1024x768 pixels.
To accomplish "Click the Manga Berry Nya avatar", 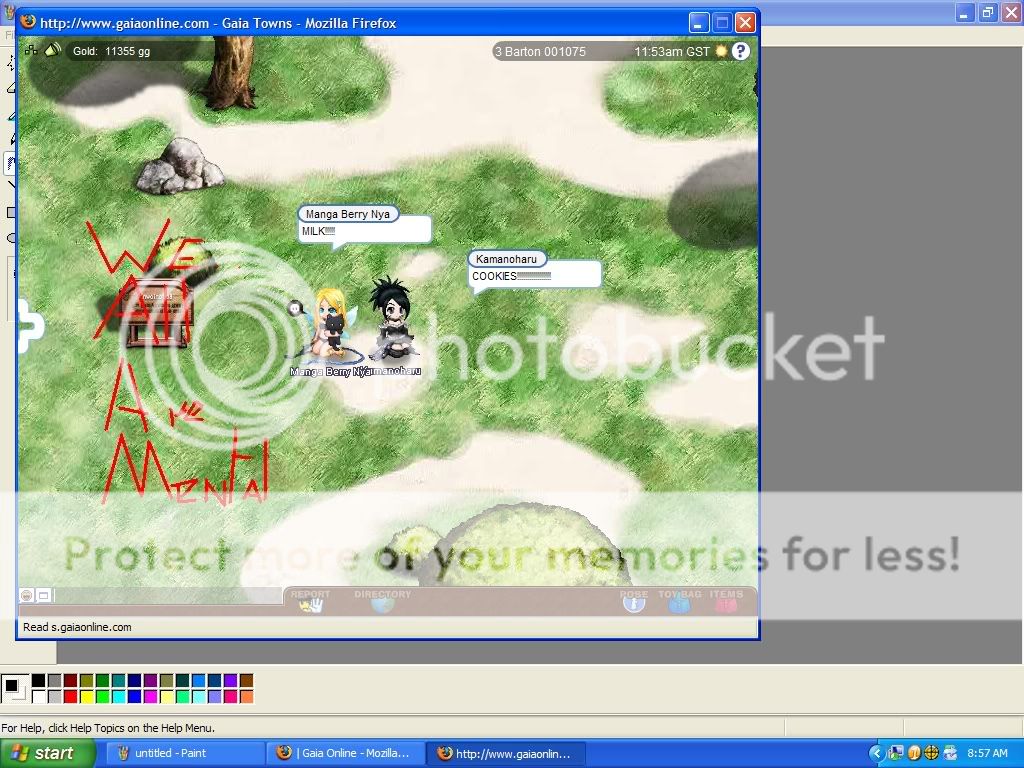I will (x=329, y=325).
